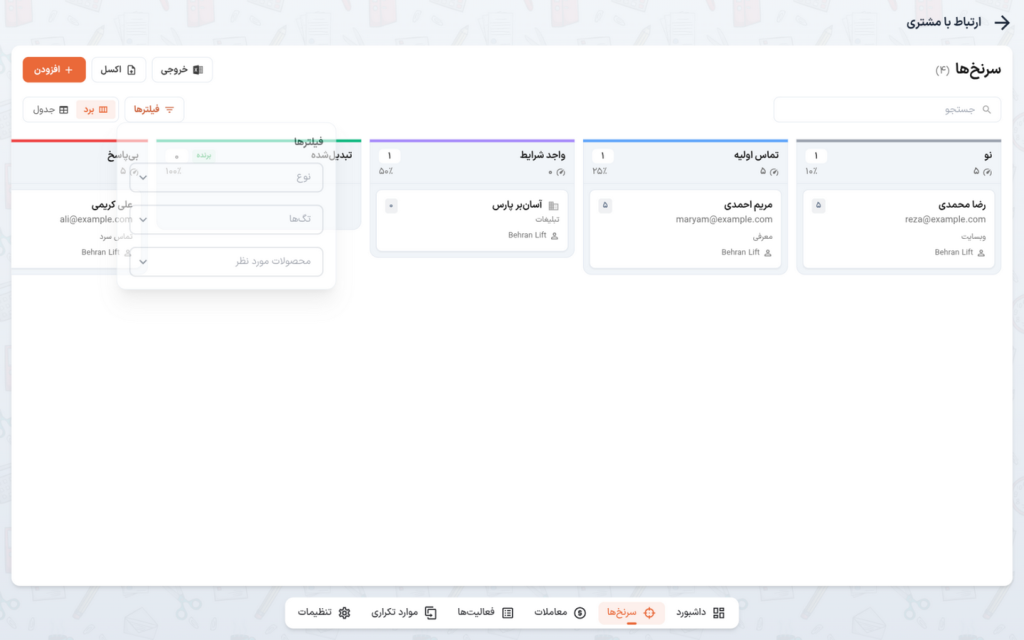Toggle the فیلترها filters panel
The width and height of the screenshot is (1024, 640).
pos(154,109)
